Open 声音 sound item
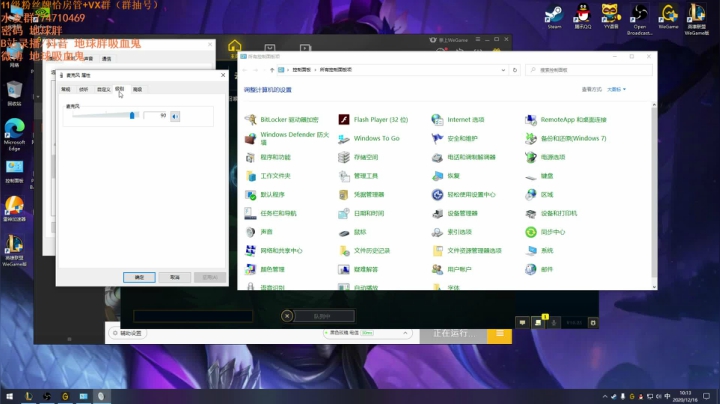Viewport: 720px width, 404px height. pos(259,232)
